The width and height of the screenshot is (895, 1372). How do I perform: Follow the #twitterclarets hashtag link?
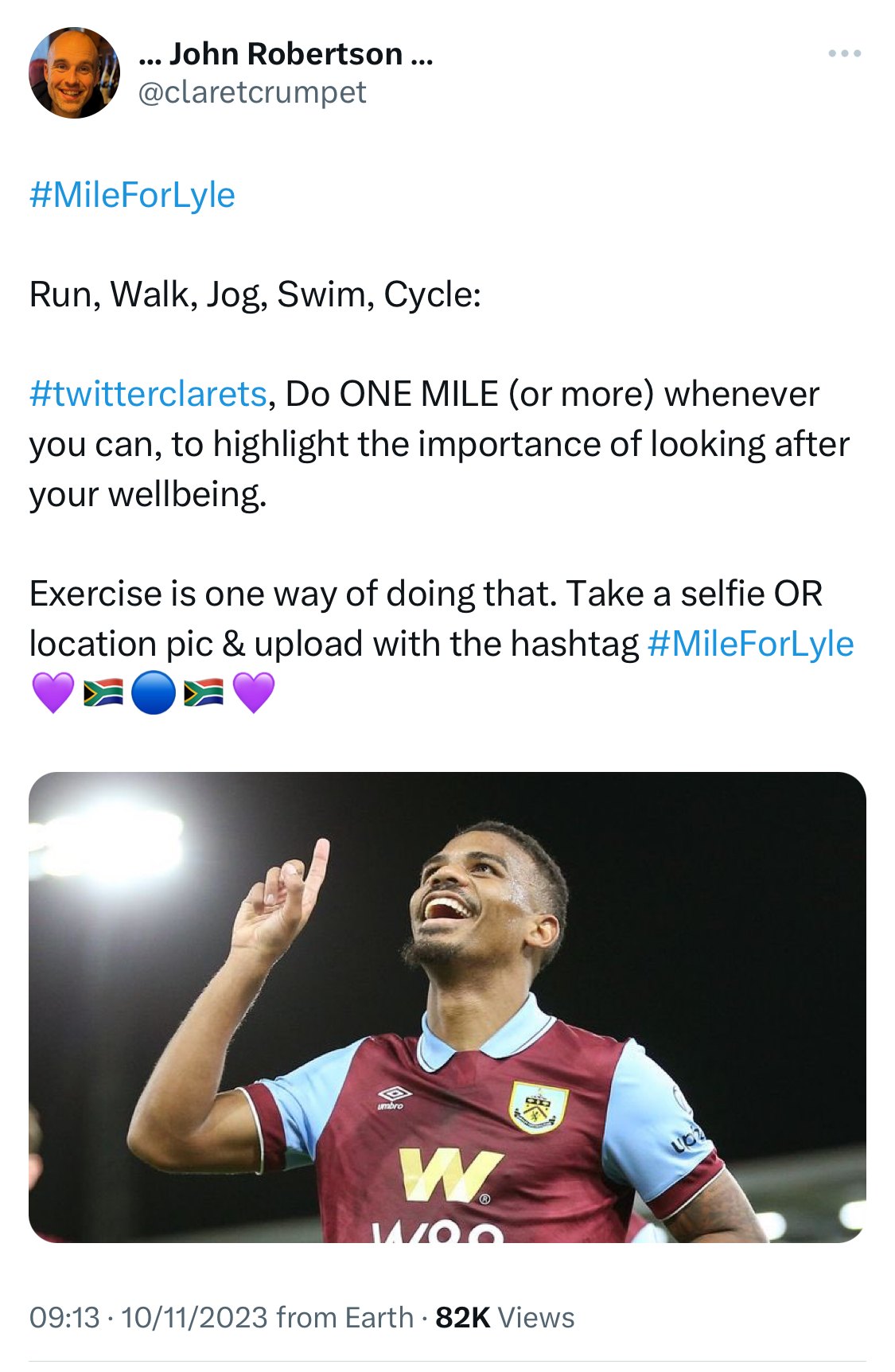[148, 394]
